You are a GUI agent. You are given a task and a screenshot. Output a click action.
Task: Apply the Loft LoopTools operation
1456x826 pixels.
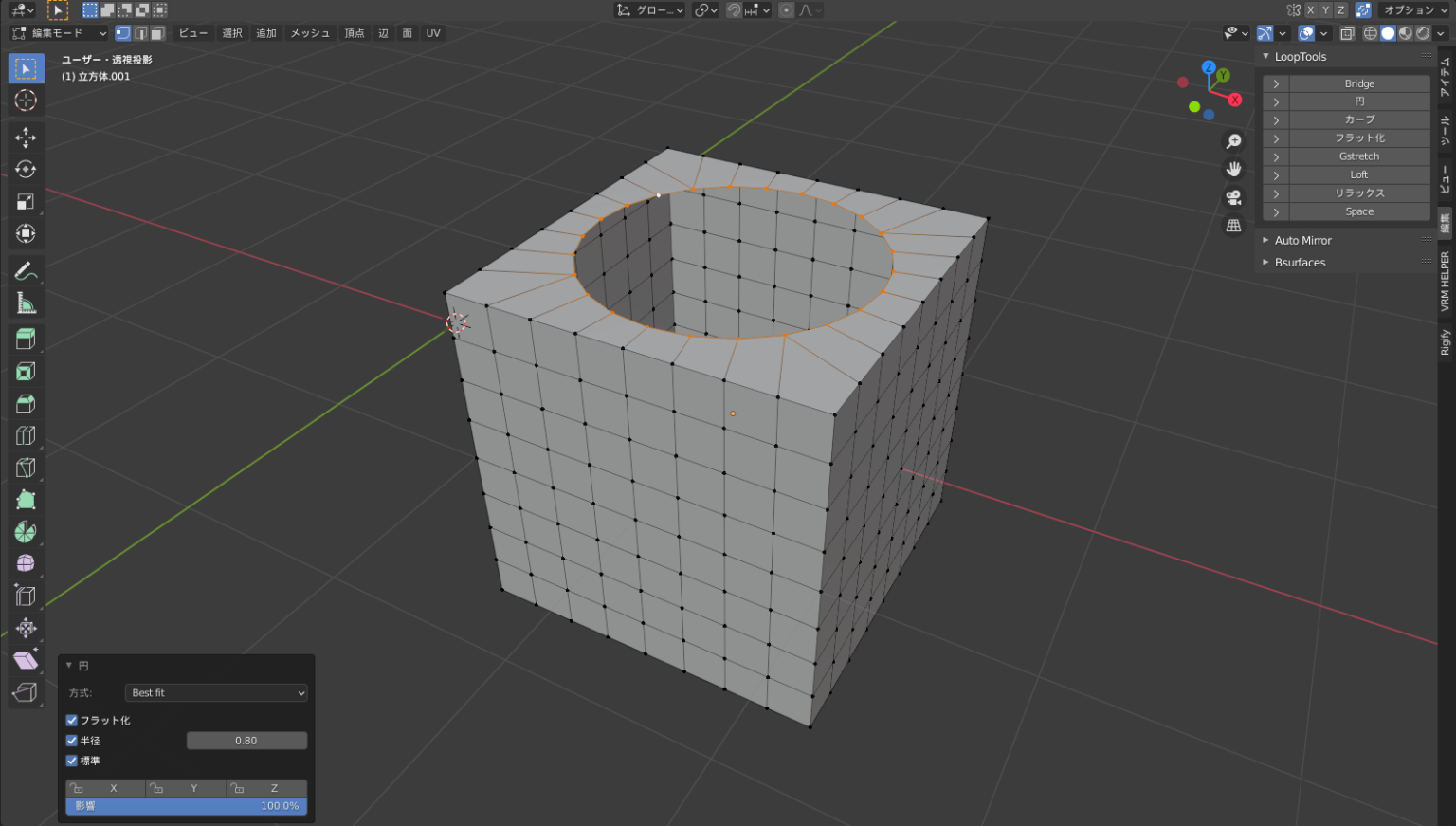pyautogui.click(x=1358, y=174)
